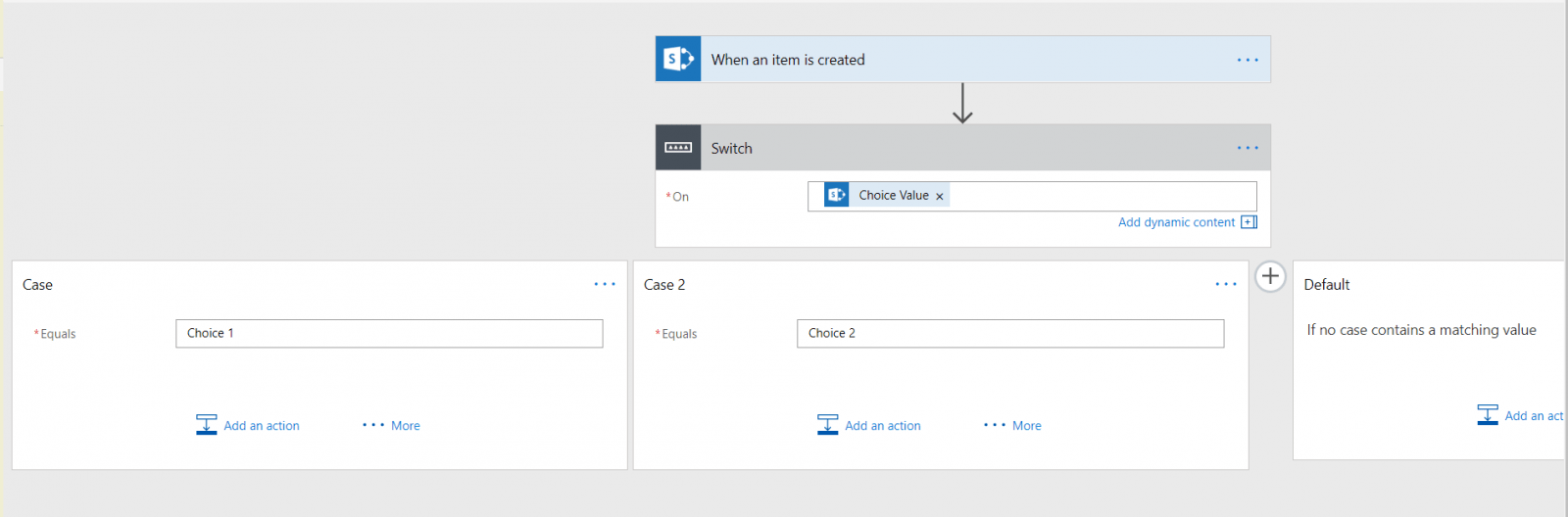Image resolution: width=1568 pixels, height=517 pixels.
Task: Open Case 2 ellipsis options menu
Action: tap(1226, 284)
